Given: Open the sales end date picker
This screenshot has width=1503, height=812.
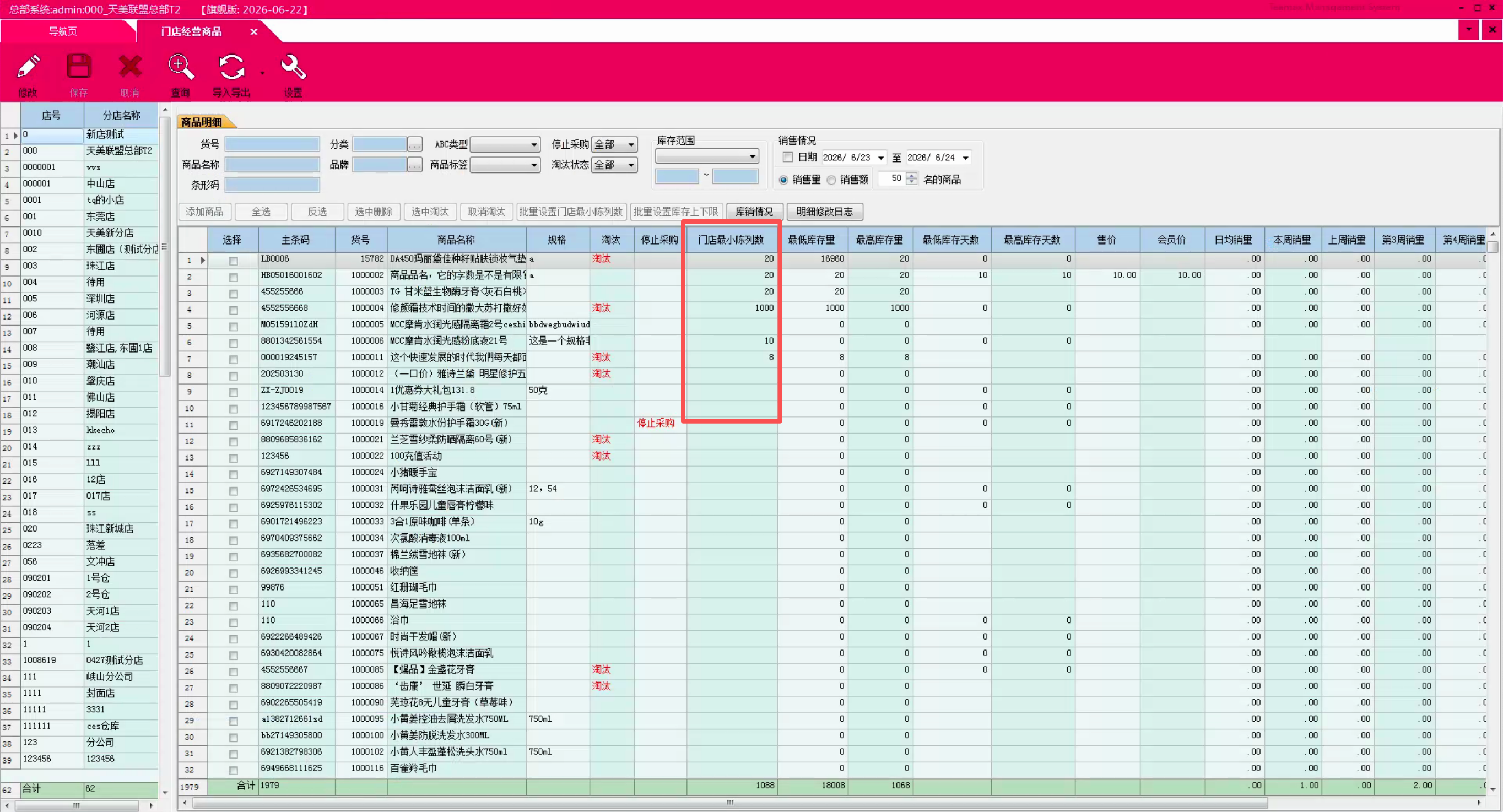Looking at the screenshot, I should point(966,158).
